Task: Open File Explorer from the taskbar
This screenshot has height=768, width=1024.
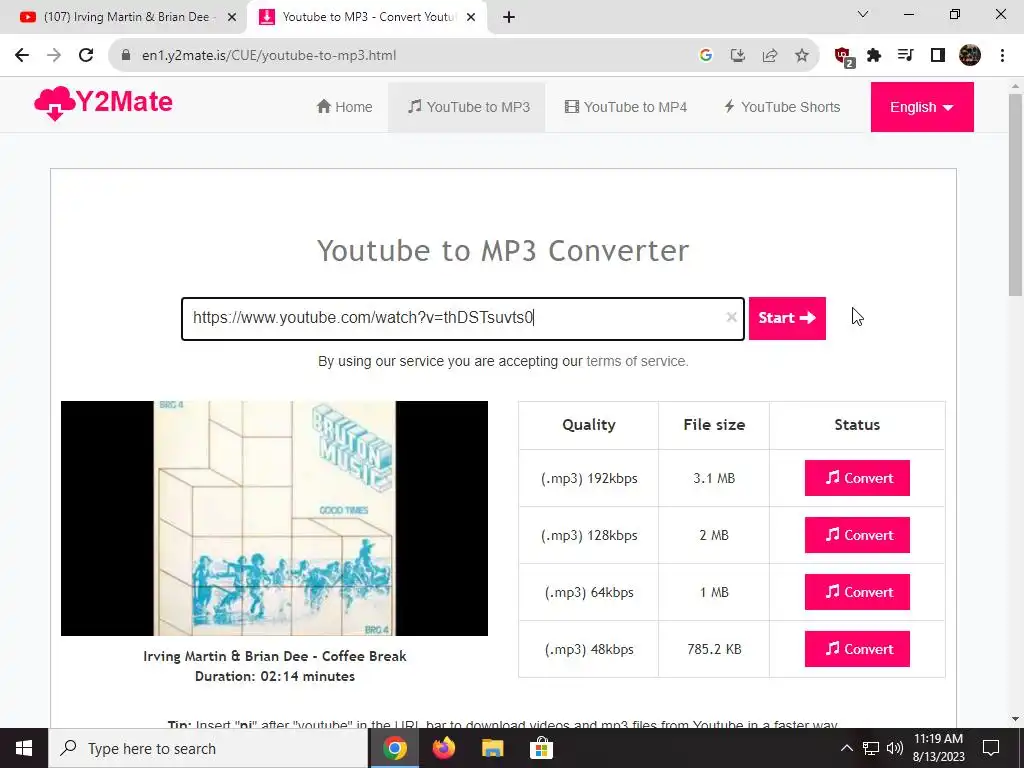Action: [x=492, y=748]
